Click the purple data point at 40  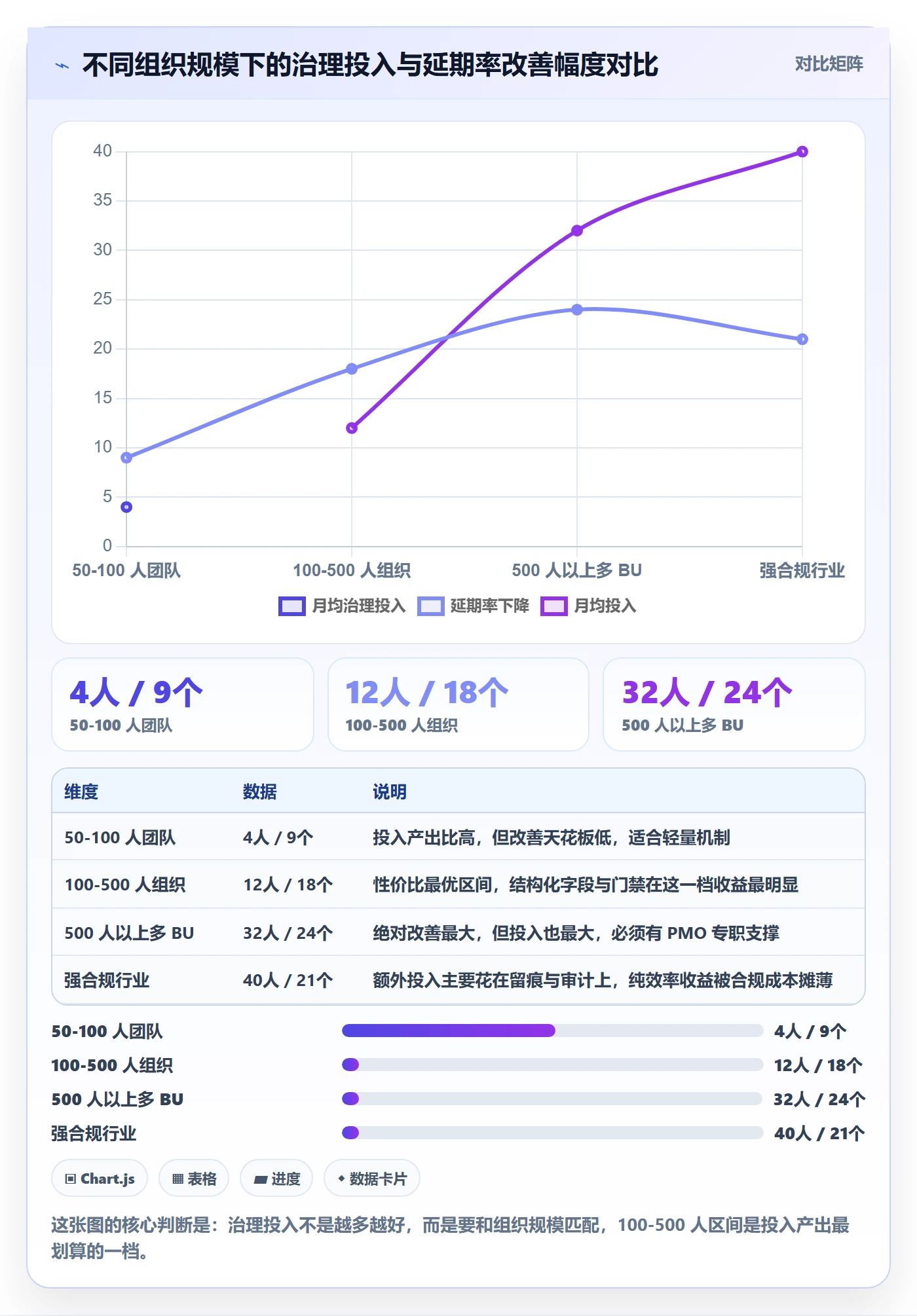click(802, 151)
